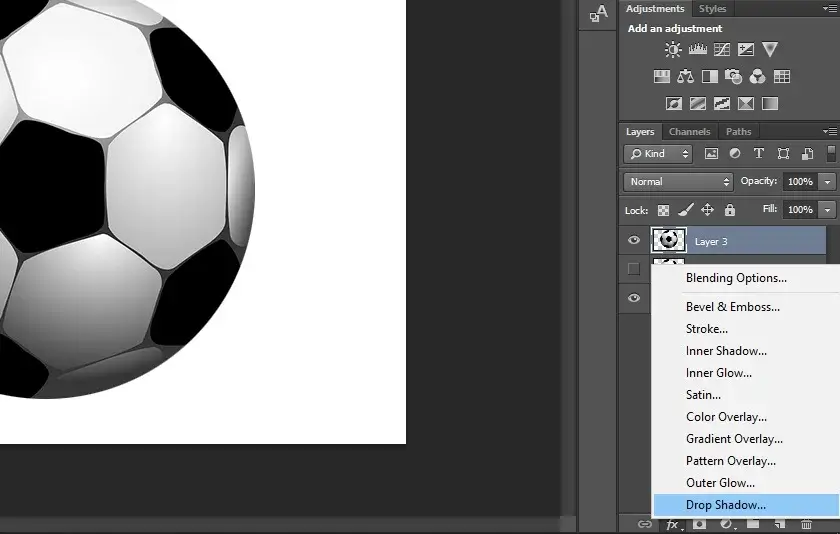
Task: Open the Layers panel flyout menu
Action: [x=830, y=131]
